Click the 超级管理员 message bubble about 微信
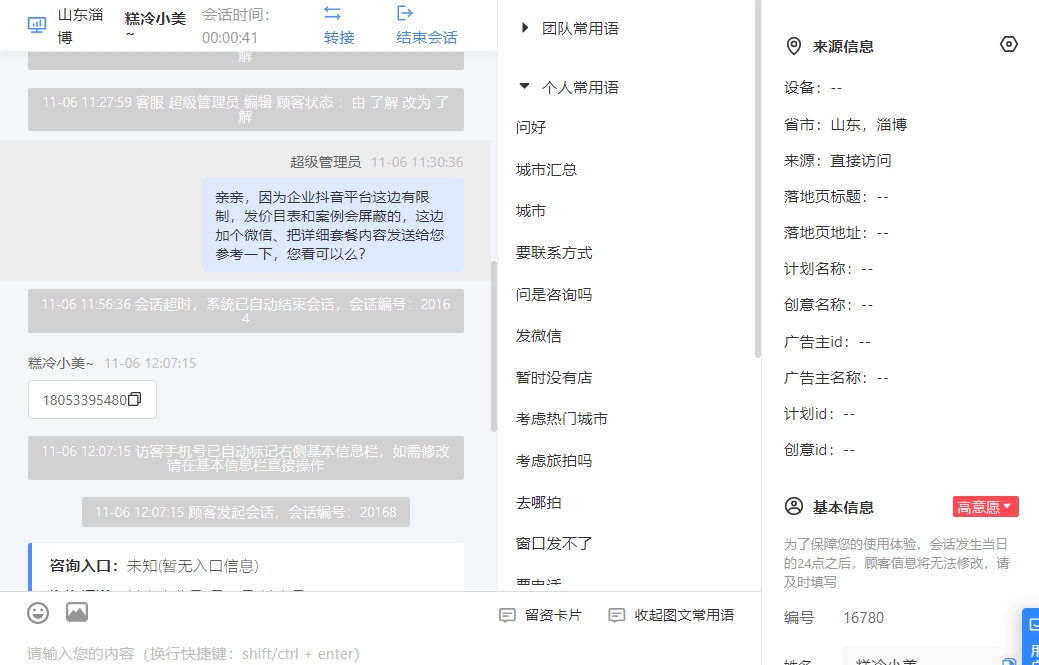Screen dimensions: 1039x665 [x=333, y=225]
